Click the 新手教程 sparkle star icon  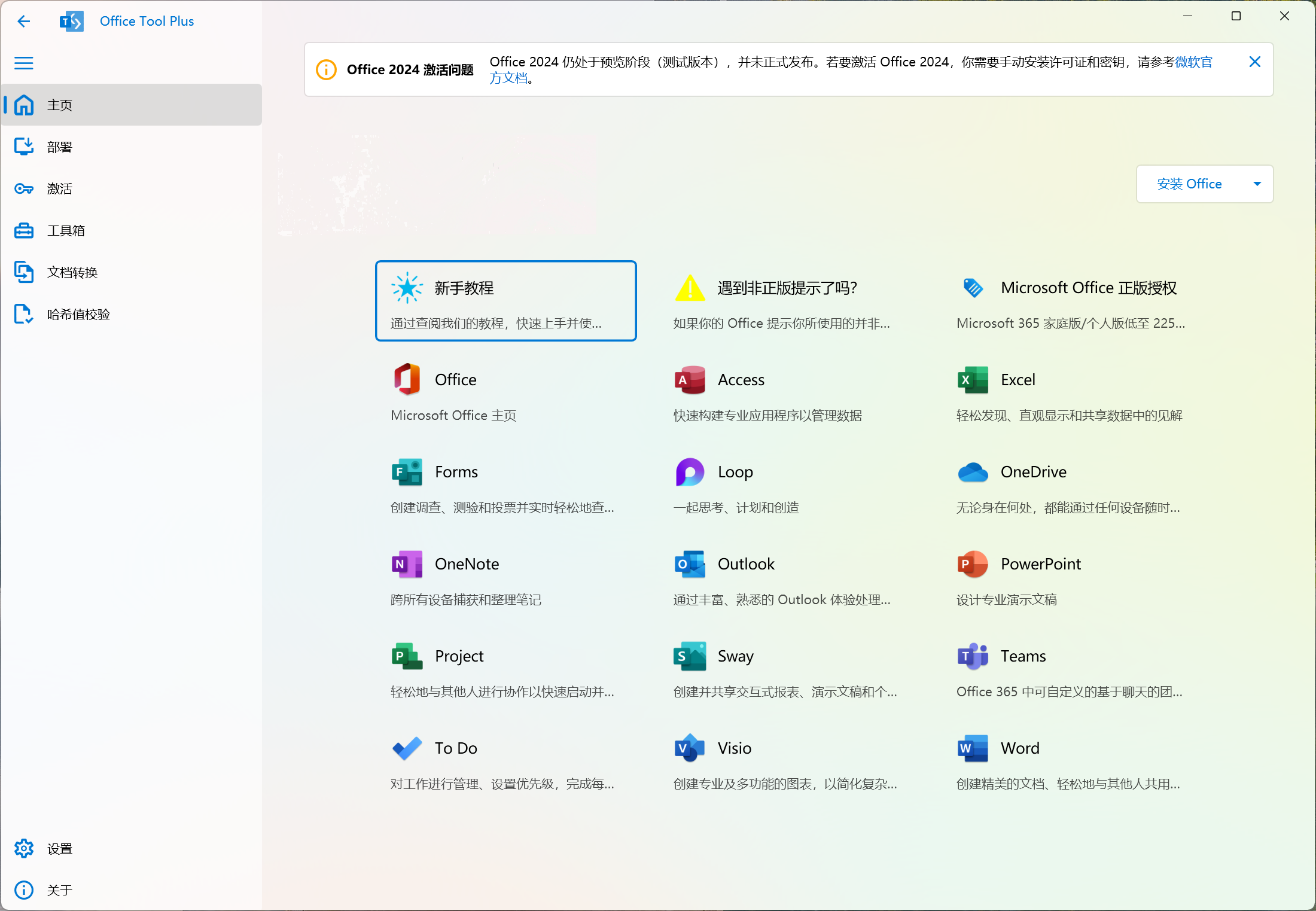click(x=407, y=288)
